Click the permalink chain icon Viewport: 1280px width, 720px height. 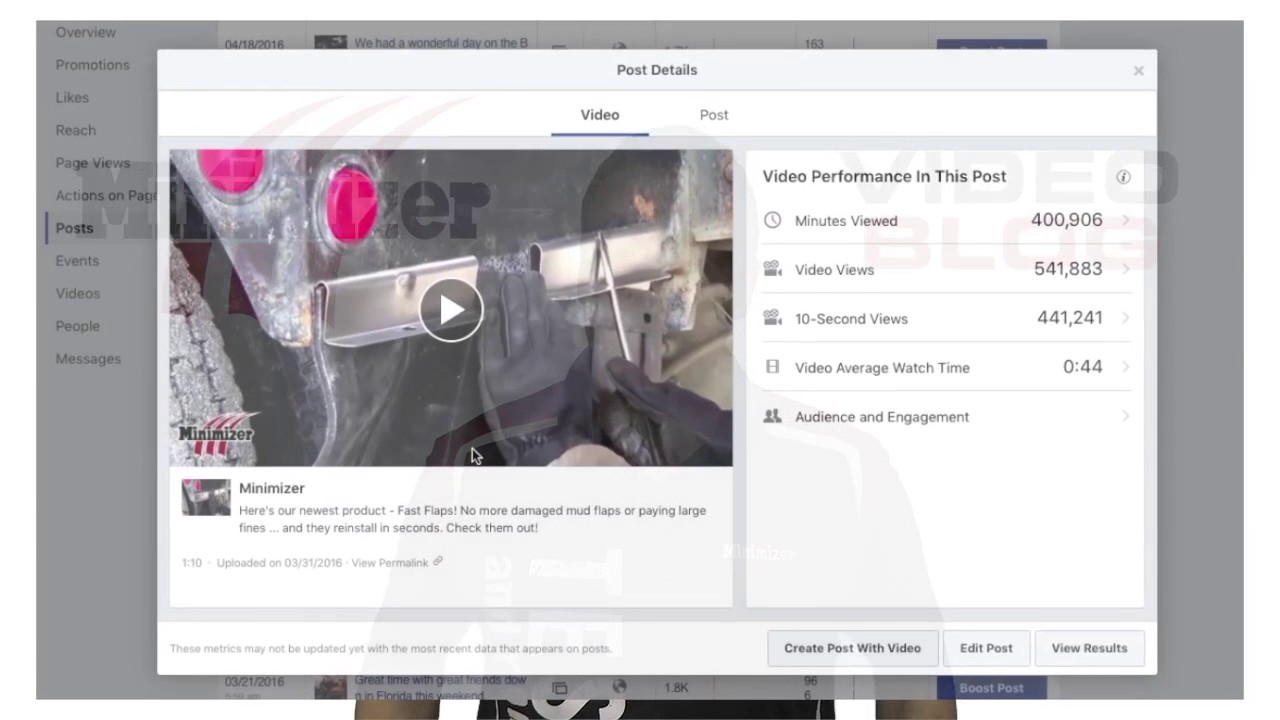pyautogui.click(x=438, y=562)
